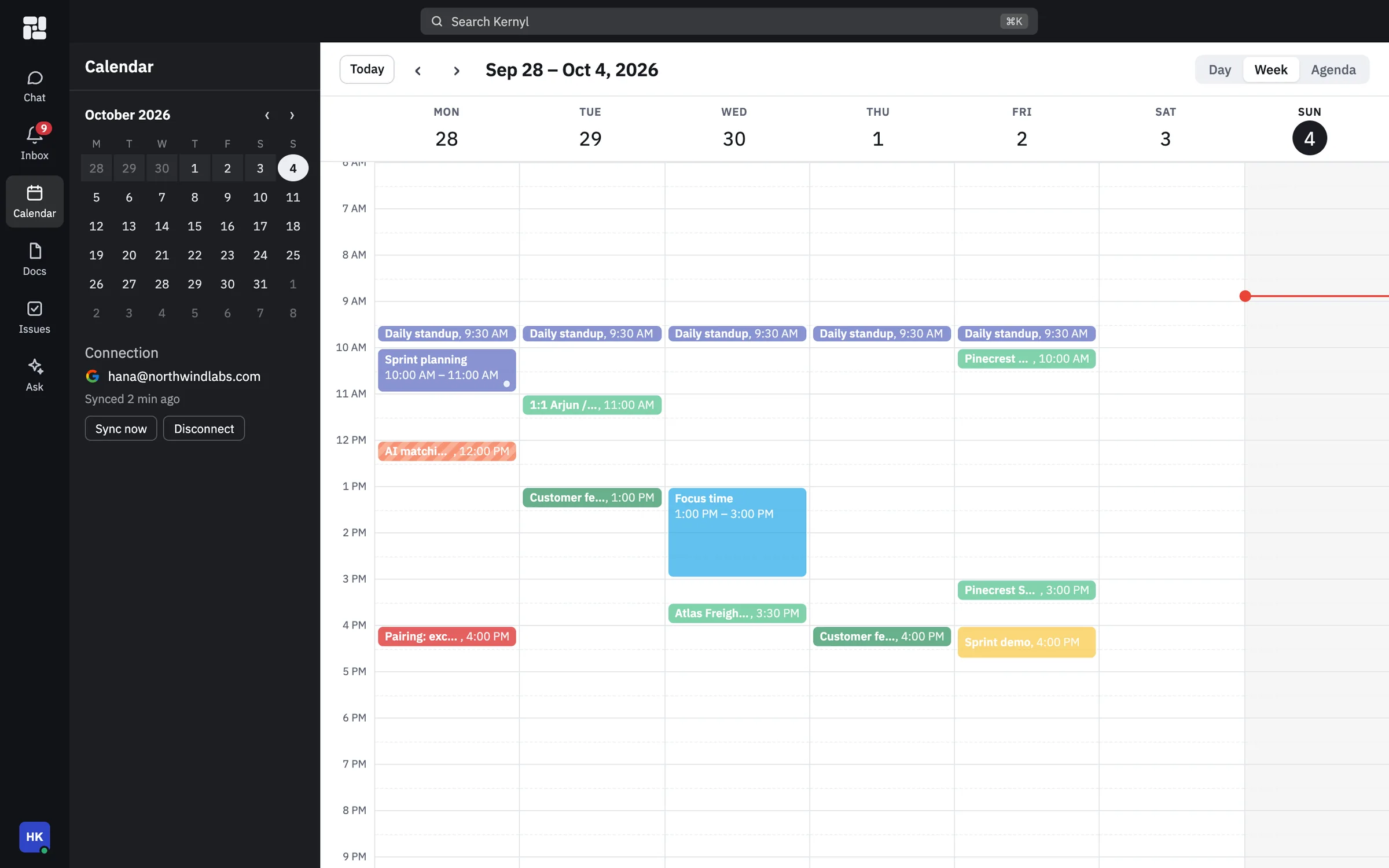1389x868 pixels.
Task: Select October 20 in mini calendar
Action: (129, 255)
